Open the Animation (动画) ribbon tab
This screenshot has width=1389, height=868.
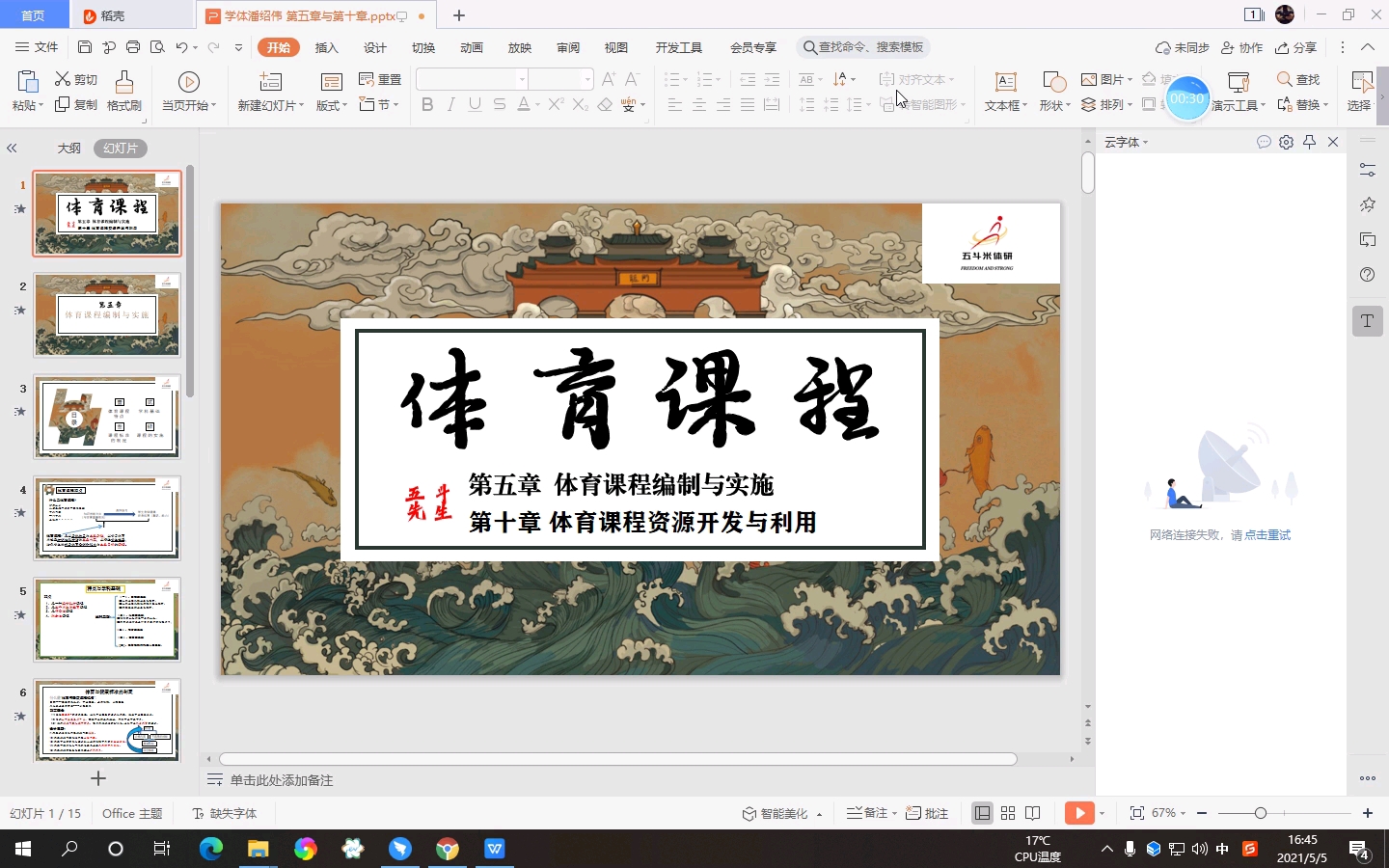coord(472,47)
